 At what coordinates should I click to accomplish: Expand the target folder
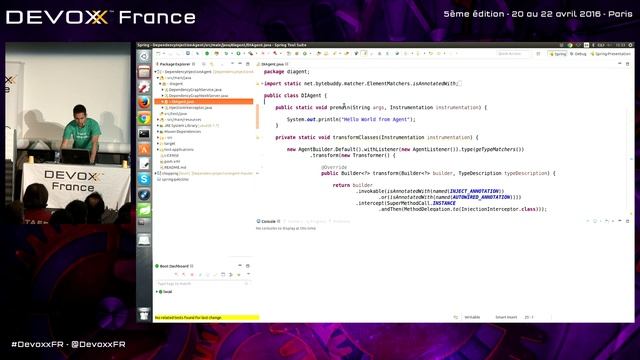[x=158, y=144]
